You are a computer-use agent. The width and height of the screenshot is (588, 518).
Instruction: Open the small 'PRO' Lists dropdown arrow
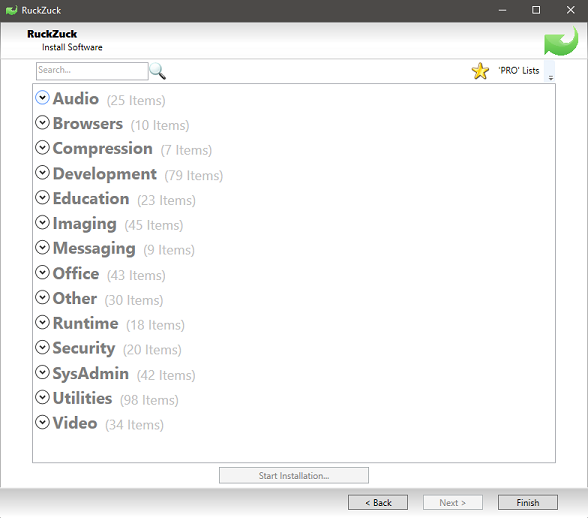(550, 78)
